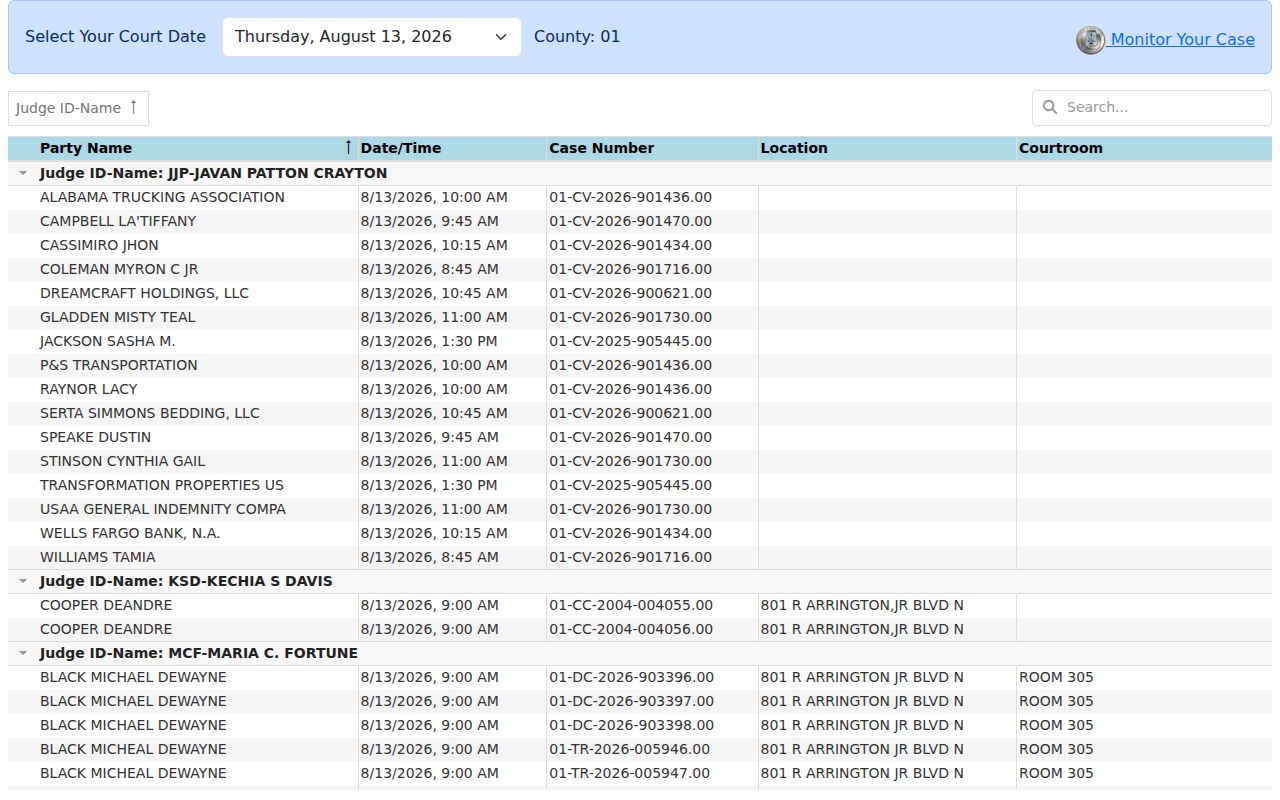This screenshot has height=800, width=1280.
Task: Select the ALABAMA TRUCKING ASSOCIATION row
Action: point(640,197)
